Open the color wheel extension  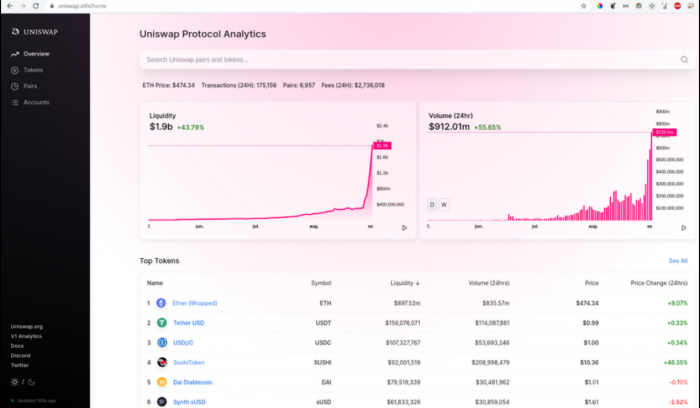click(600, 6)
